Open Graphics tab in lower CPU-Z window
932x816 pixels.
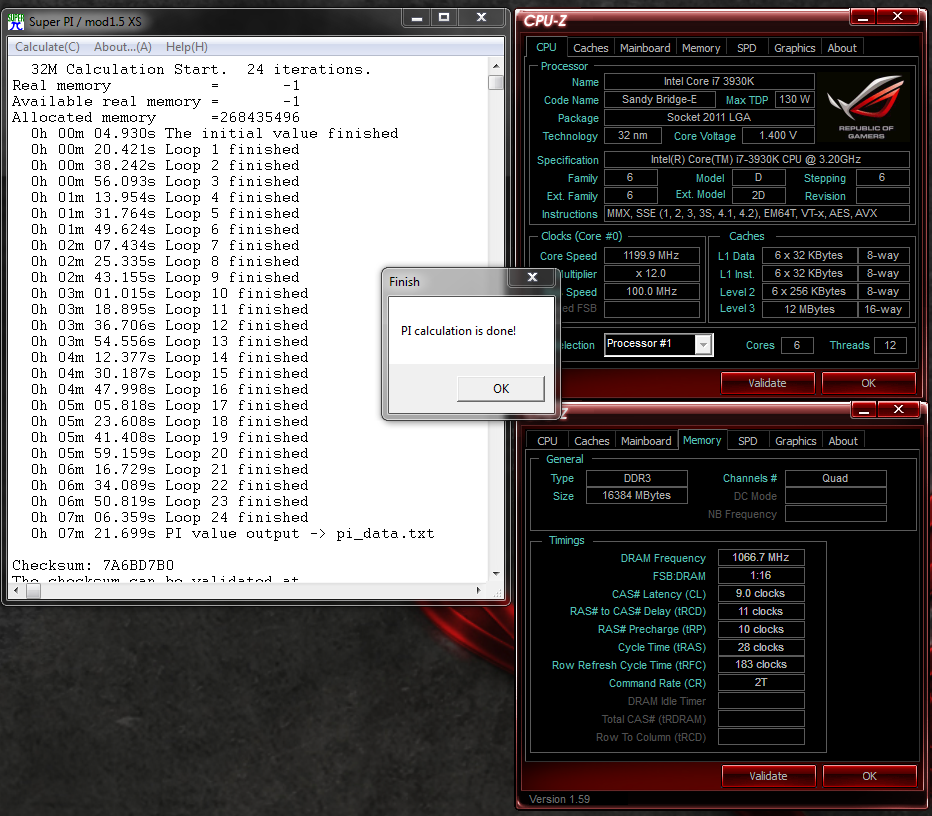[795, 441]
